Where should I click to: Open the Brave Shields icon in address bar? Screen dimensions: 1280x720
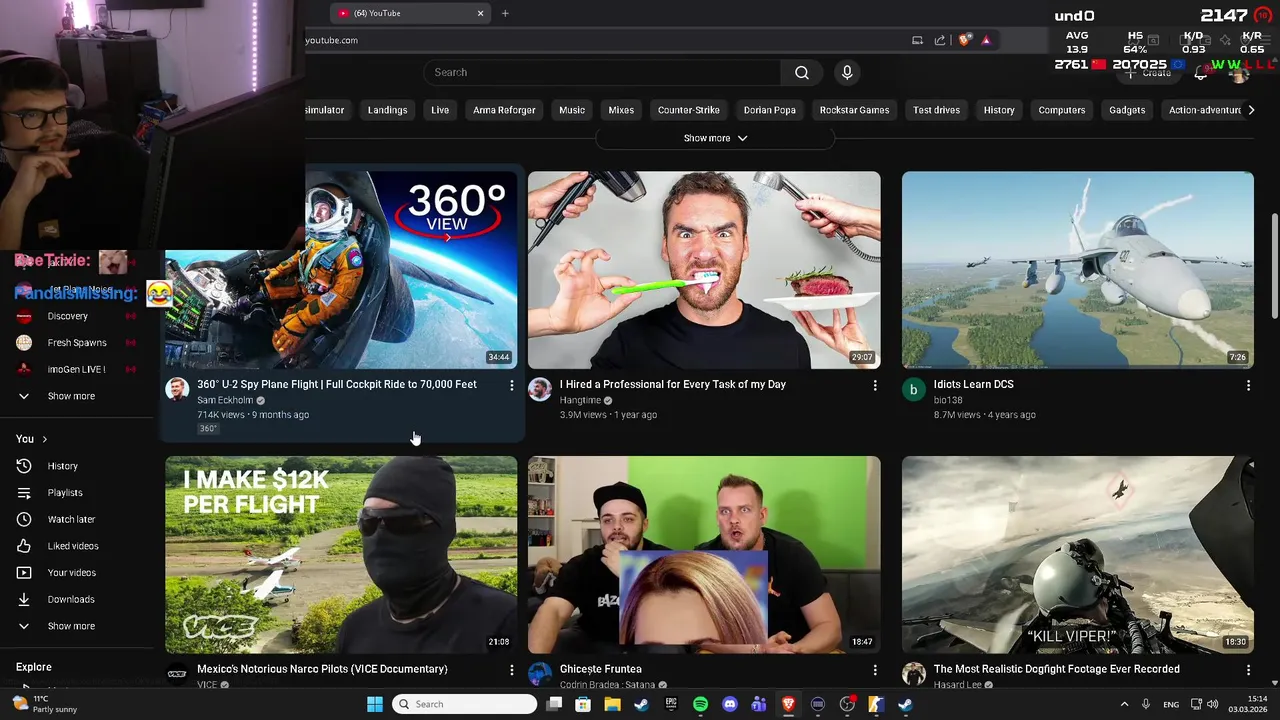[x=964, y=40]
